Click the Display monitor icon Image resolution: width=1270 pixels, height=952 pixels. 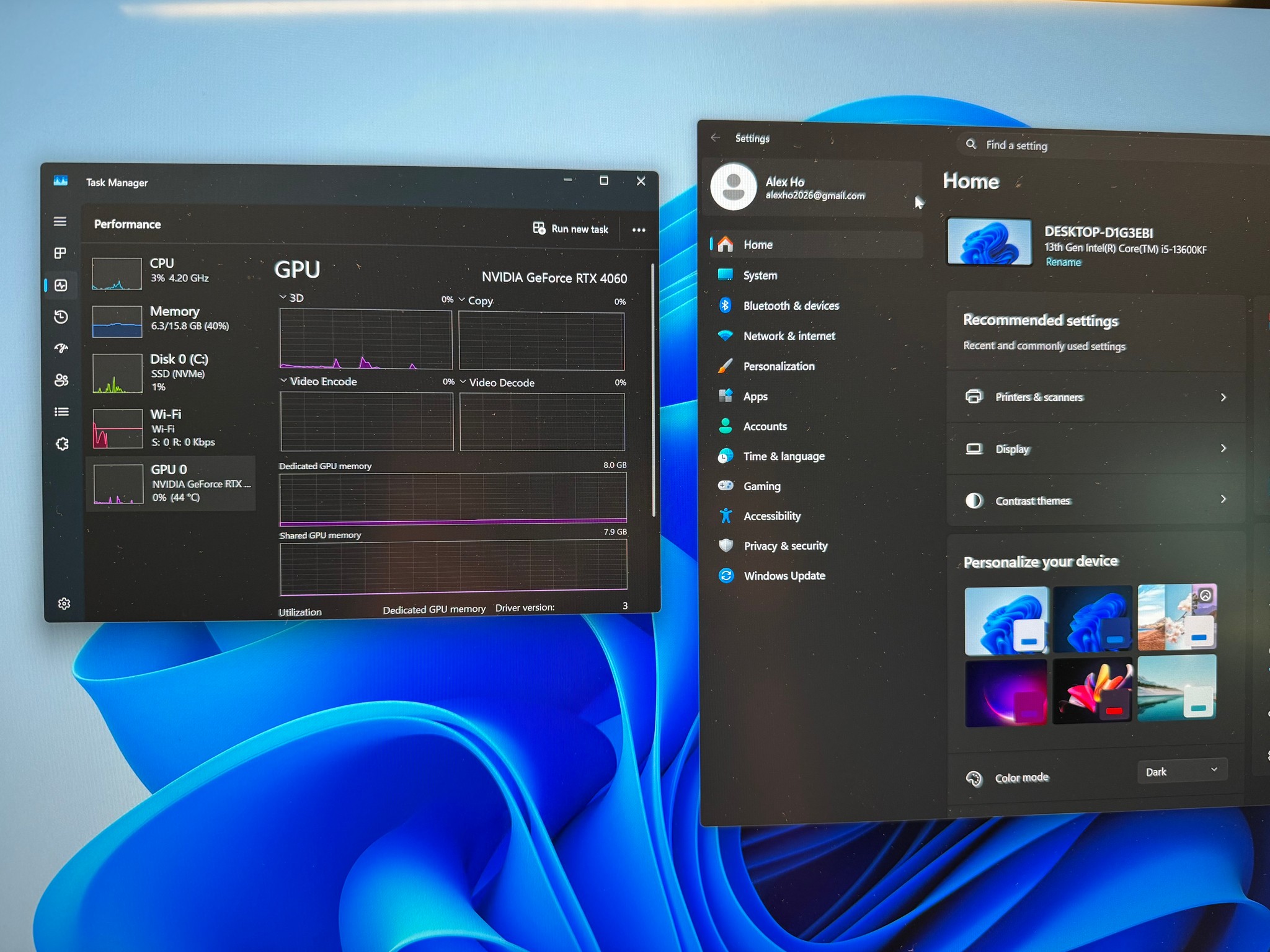click(974, 448)
